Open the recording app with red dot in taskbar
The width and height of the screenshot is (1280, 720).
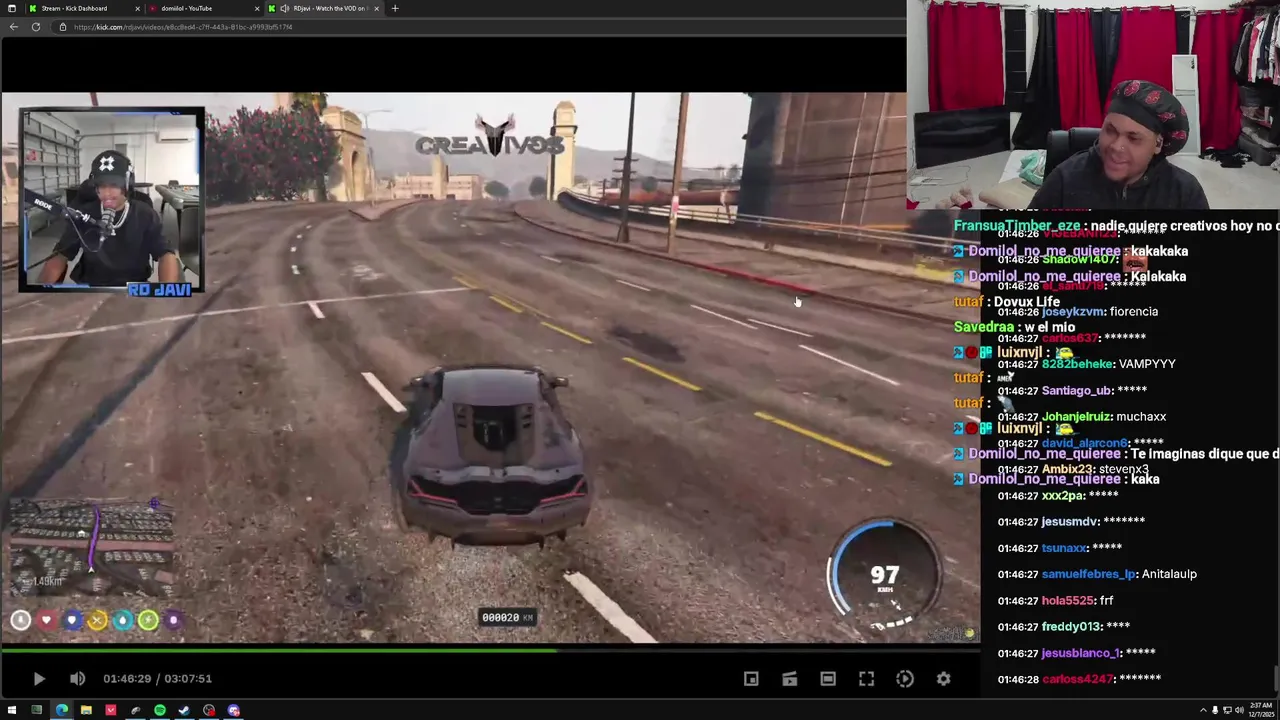tap(208, 711)
